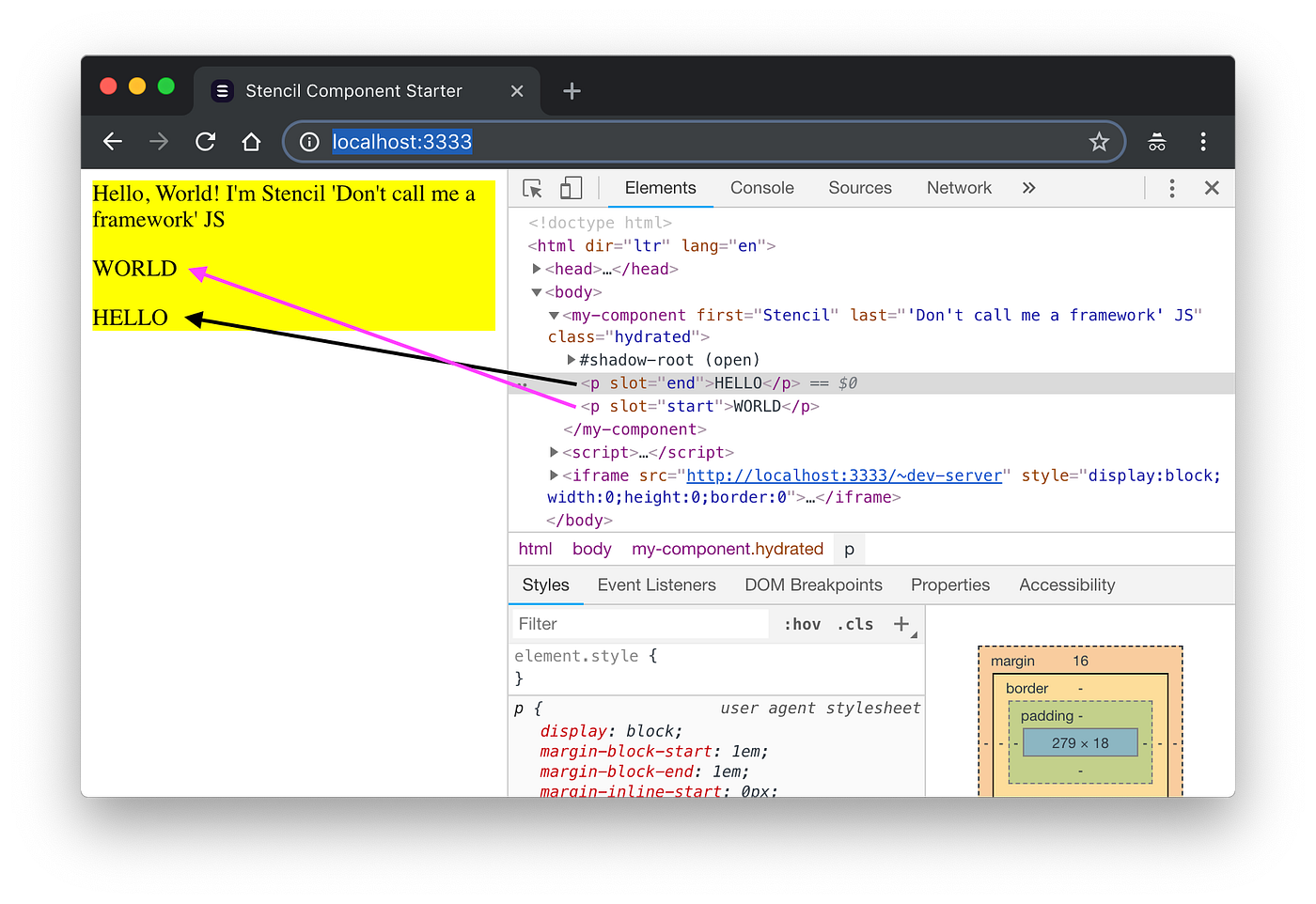Viewport: 1316px width, 904px height.
Task: Click the Hello, World! heading text
Action: 284,207
